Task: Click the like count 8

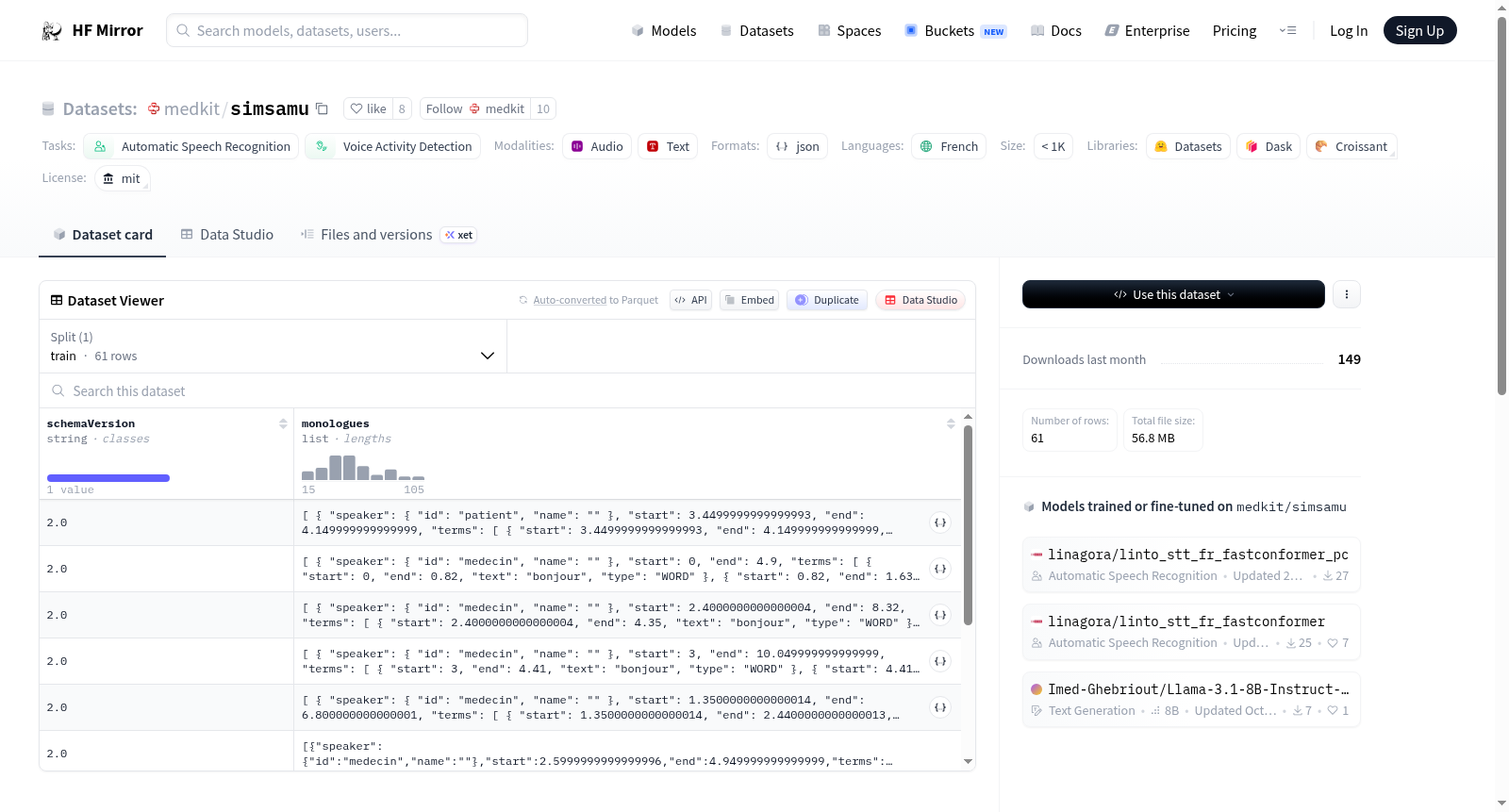Action: tap(402, 108)
